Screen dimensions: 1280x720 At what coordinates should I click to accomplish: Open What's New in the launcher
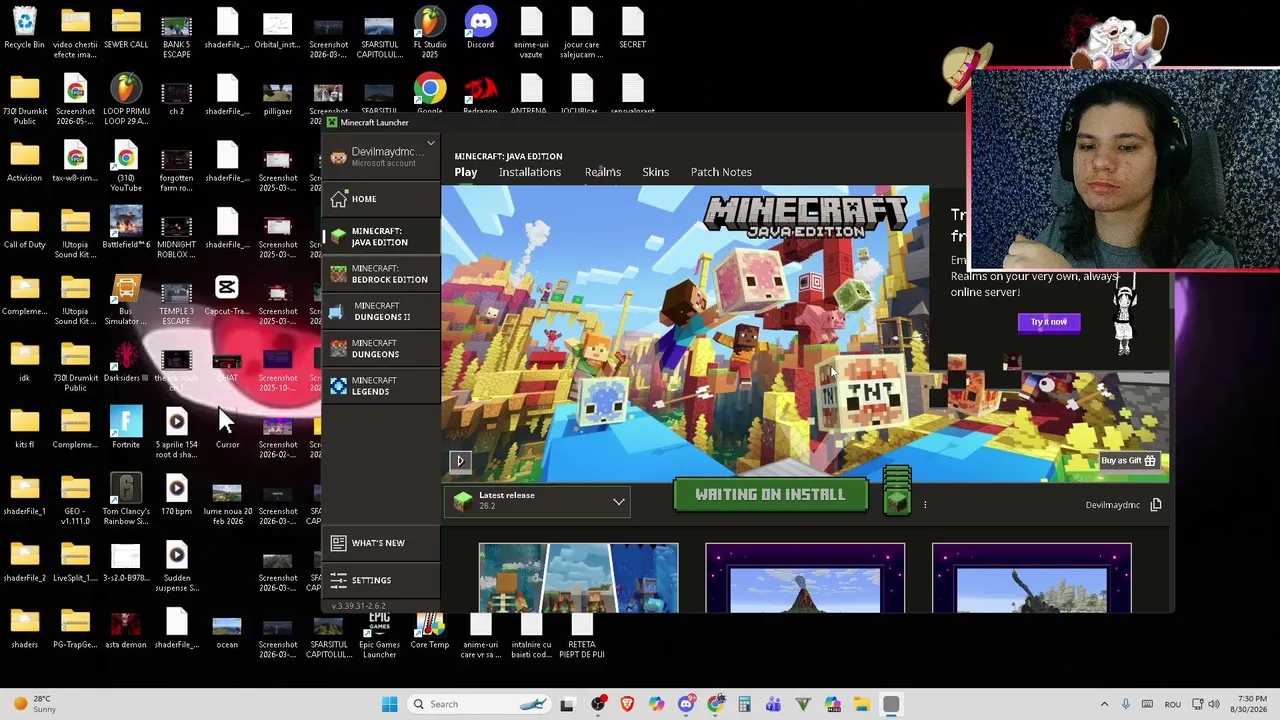tap(381, 543)
